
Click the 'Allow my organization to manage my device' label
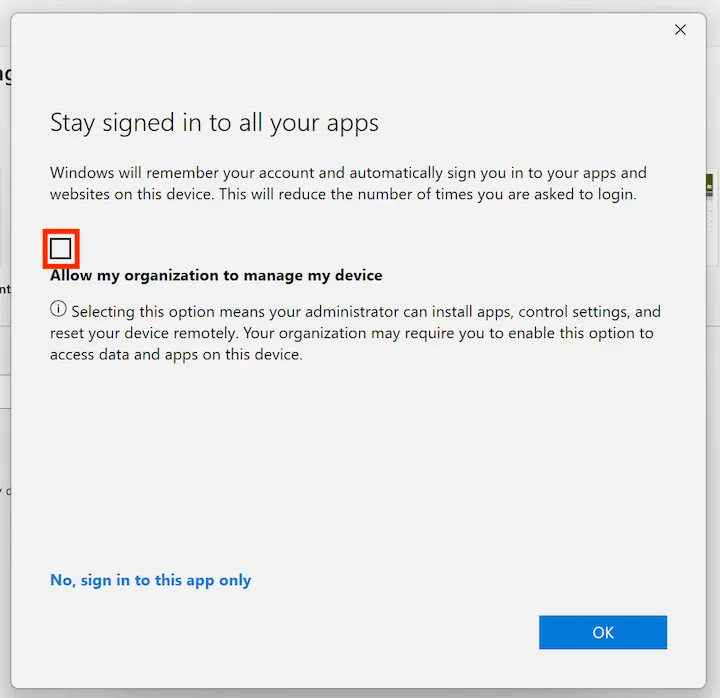[216, 275]
